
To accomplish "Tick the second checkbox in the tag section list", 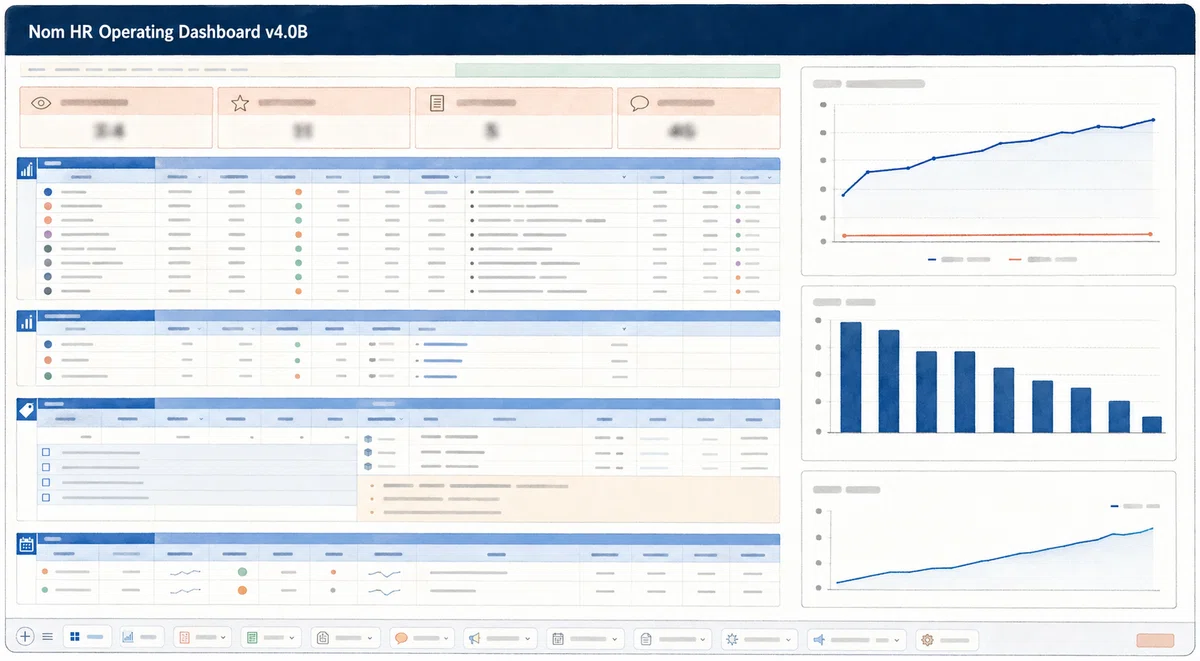I will [x=46, y=468].
